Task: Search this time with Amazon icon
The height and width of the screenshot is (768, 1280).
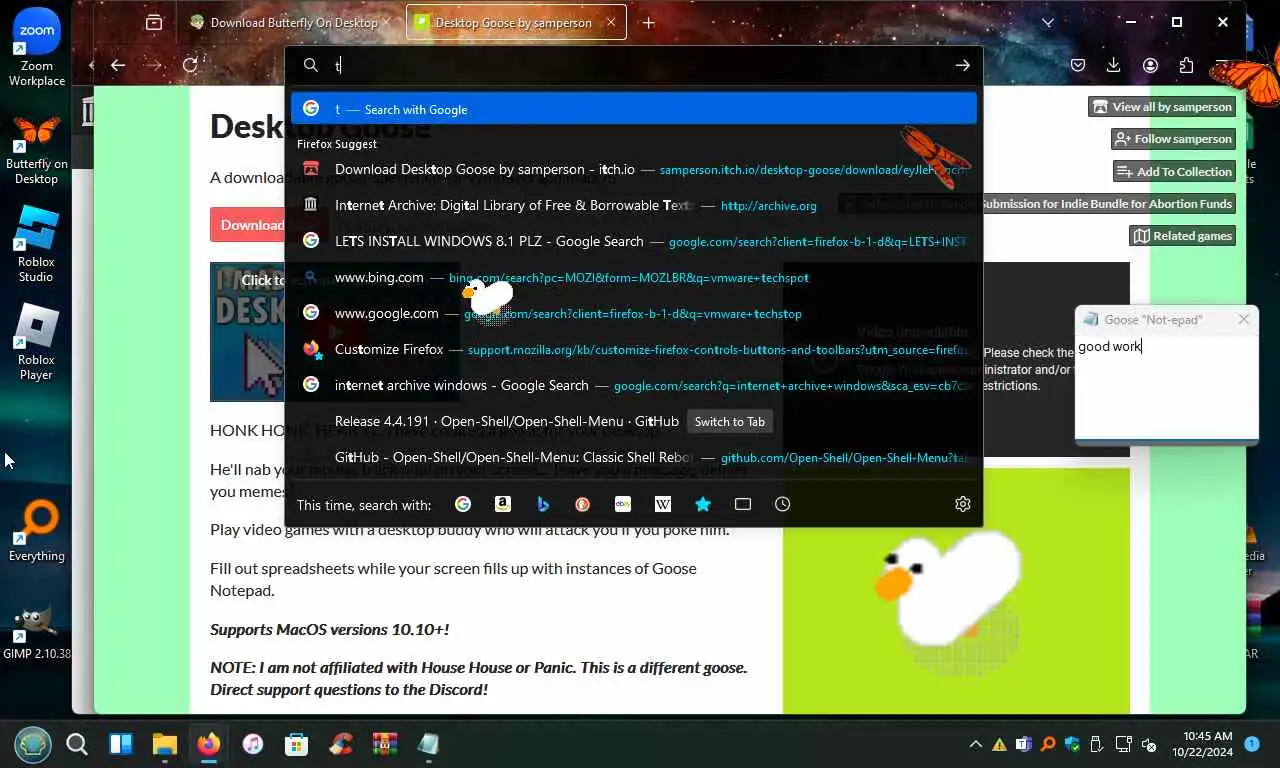Action: coord(503,504)
